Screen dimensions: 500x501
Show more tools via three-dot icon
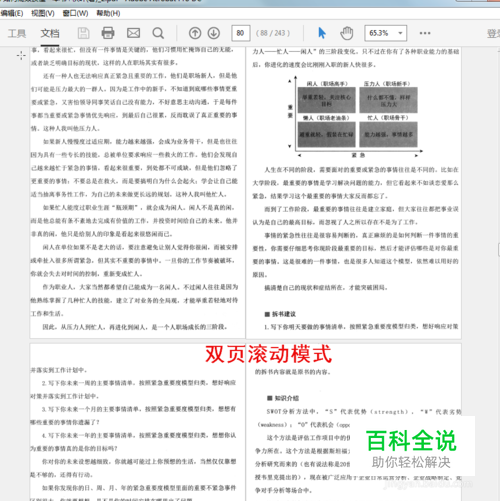(x=425, y=33)
